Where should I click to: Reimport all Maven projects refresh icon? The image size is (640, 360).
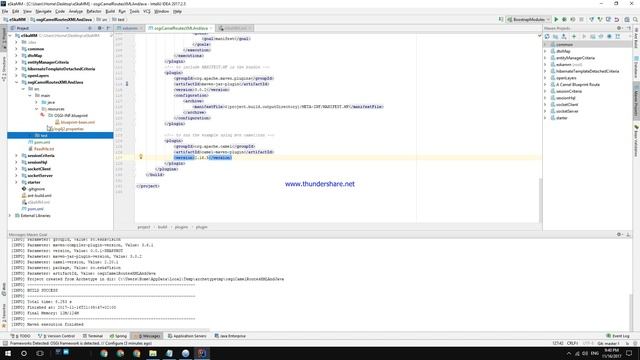[x=547, y=37]
